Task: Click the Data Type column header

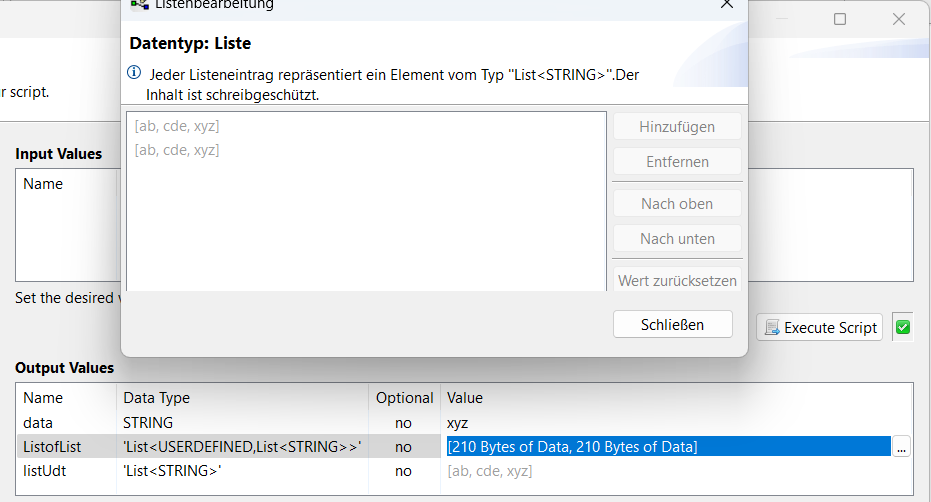Action: (x=157, y=398)
